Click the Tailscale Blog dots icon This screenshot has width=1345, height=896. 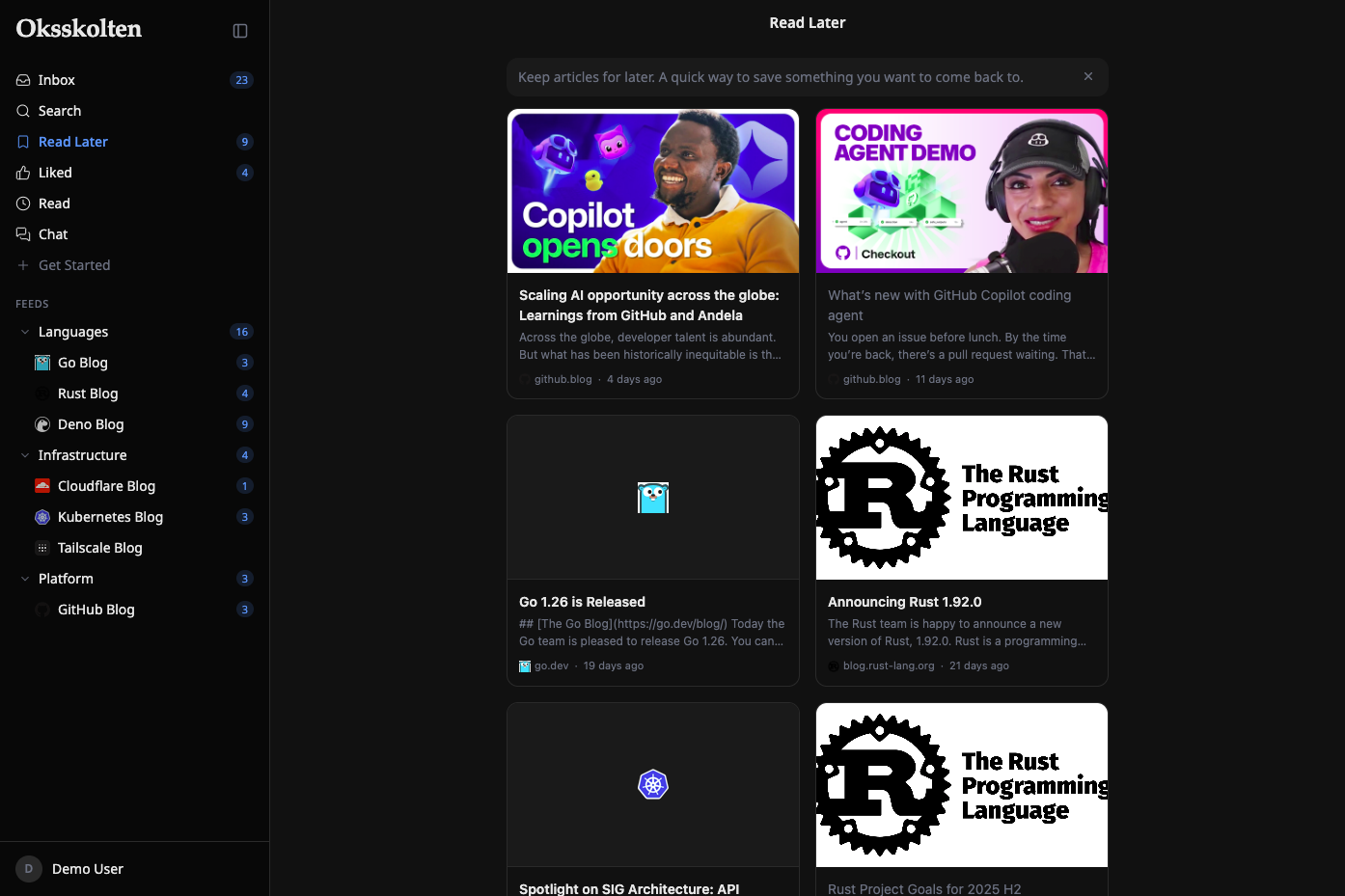42,548
